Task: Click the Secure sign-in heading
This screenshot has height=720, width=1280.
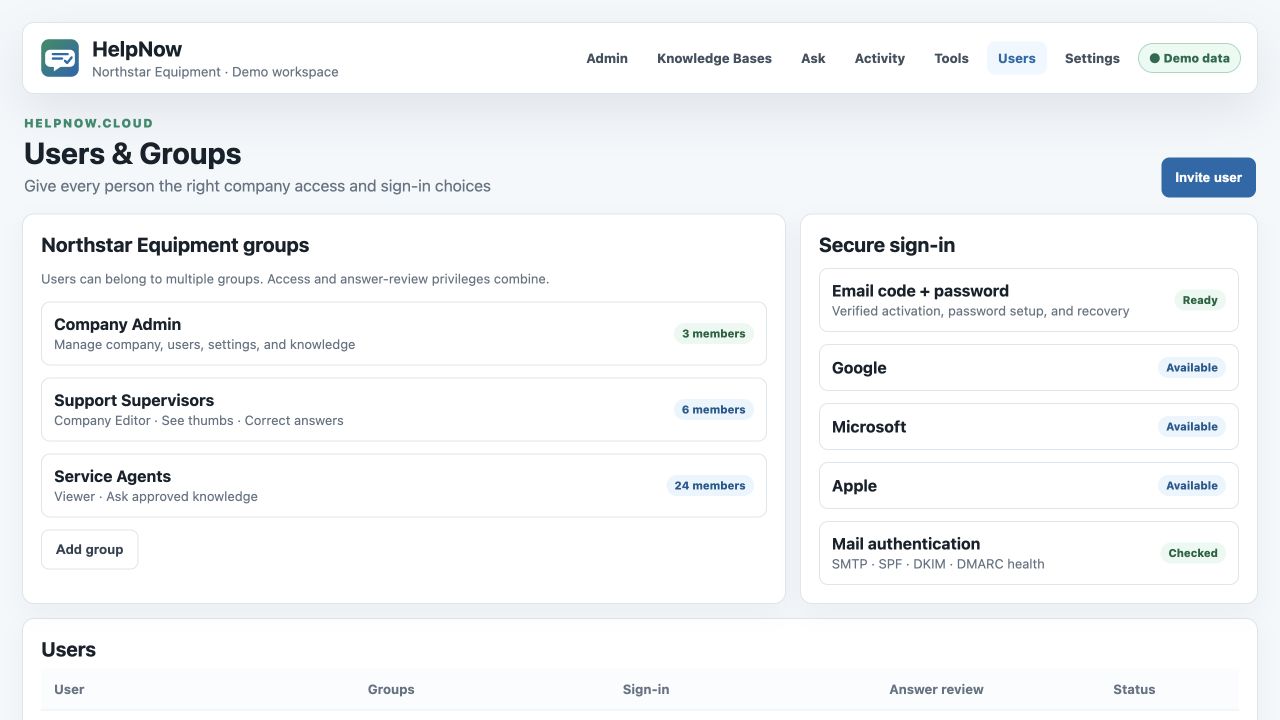Action: click(887, 245)
